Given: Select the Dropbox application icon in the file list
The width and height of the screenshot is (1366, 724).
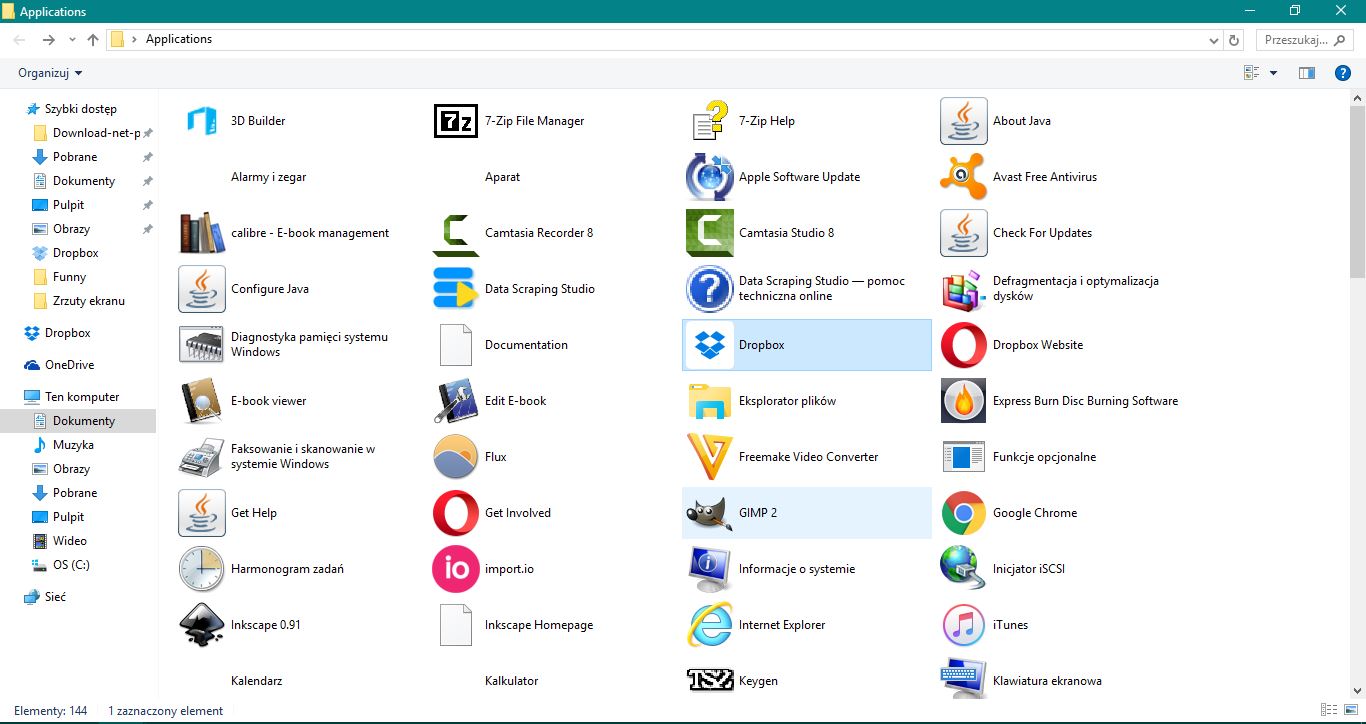Looking at the screenshot, I should coord(710,345).
